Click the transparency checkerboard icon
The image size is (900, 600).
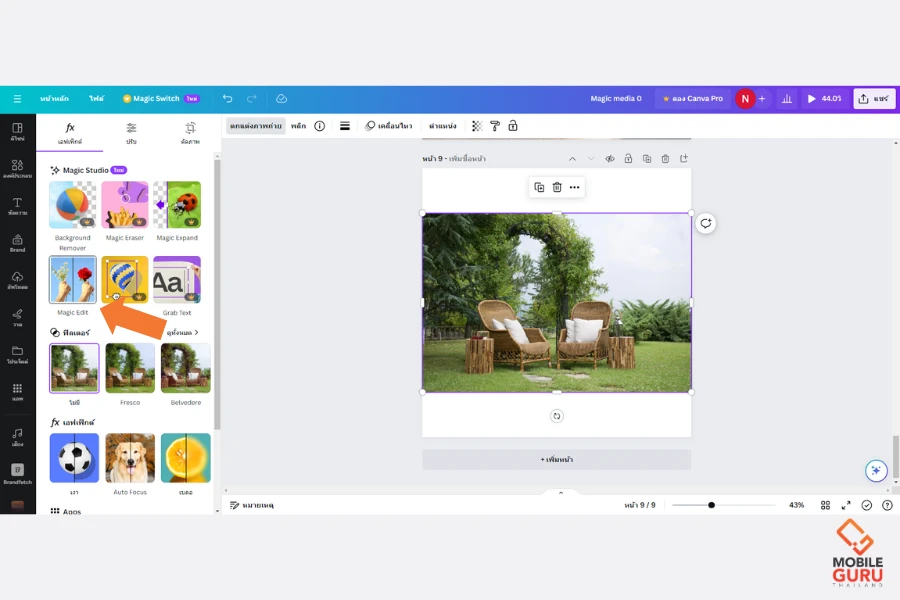click(x=477, y=126)
